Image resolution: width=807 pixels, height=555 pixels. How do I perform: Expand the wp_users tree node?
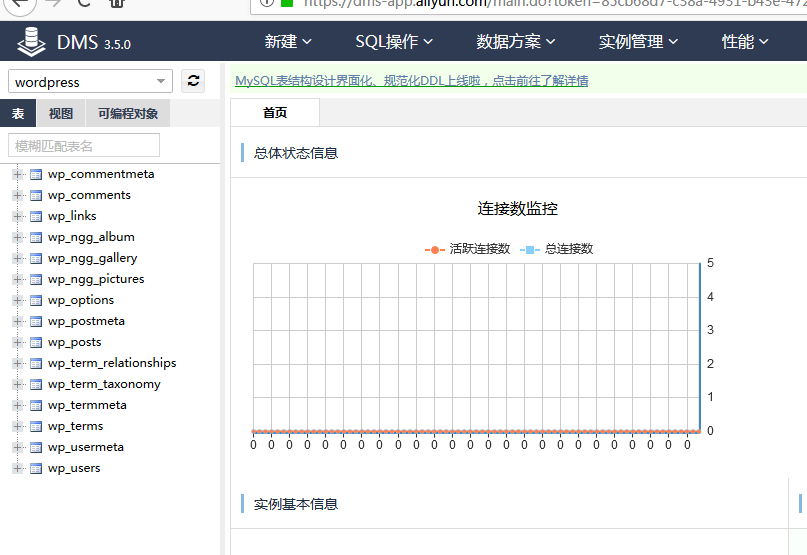click(17, 469)
